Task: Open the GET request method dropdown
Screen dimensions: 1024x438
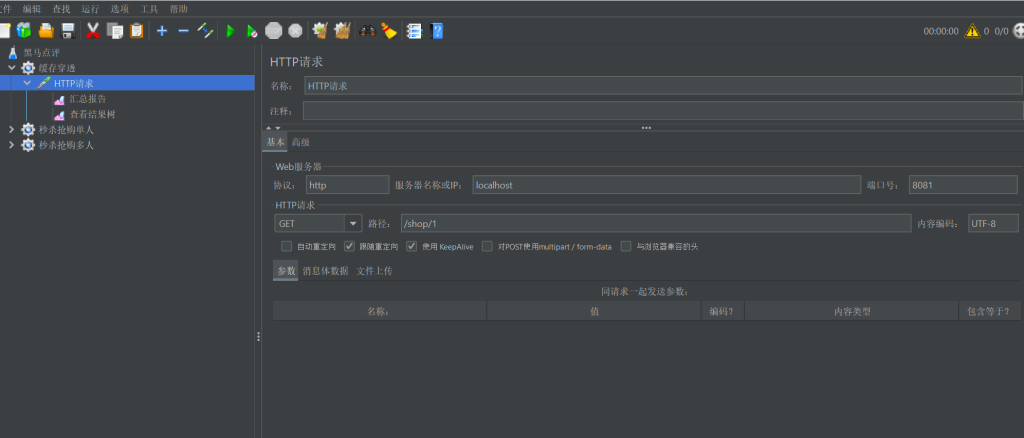Action: click(353, 224)
